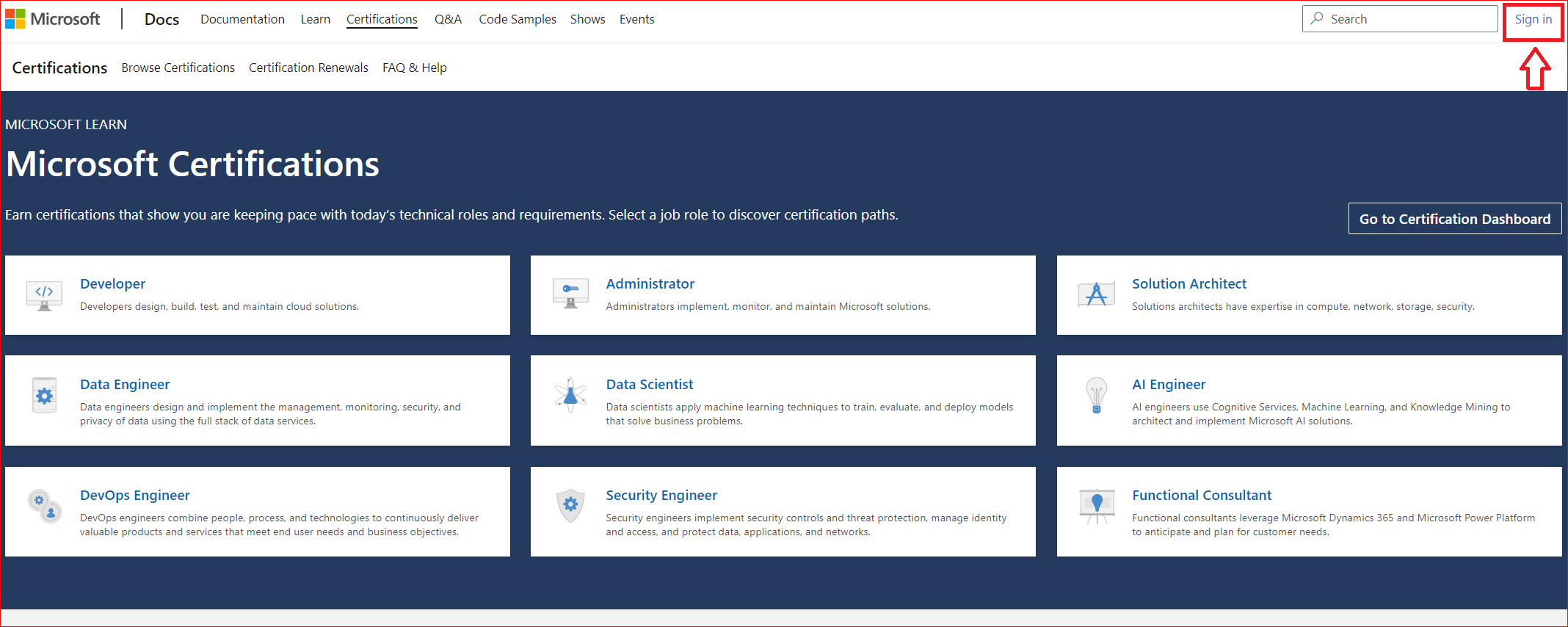Open the Administrator role link
1568x627 pixels.
(650, 283)
